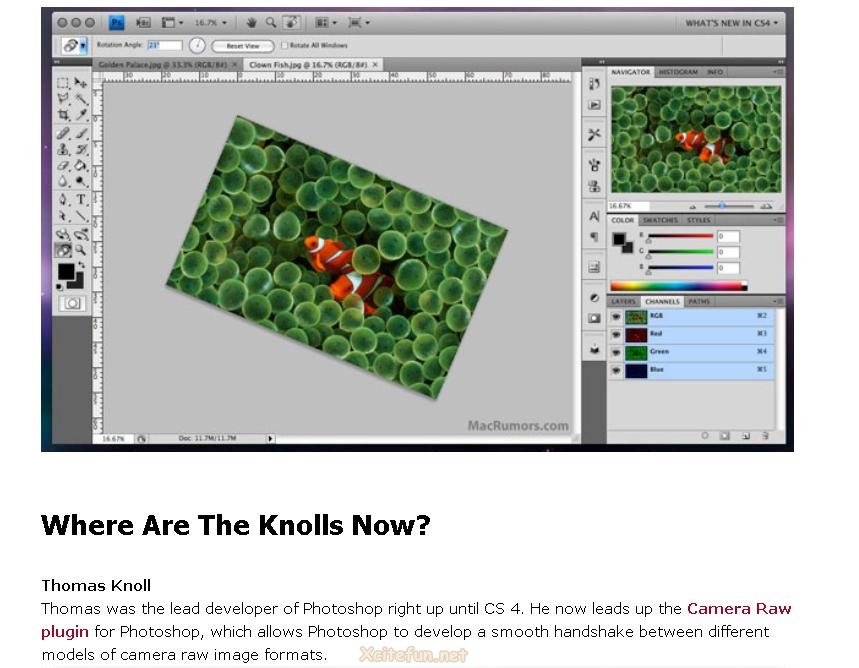Select the History Brush tool
This screenshot has height=668, width=859.
pyautogui.click(x=81, y=149)
